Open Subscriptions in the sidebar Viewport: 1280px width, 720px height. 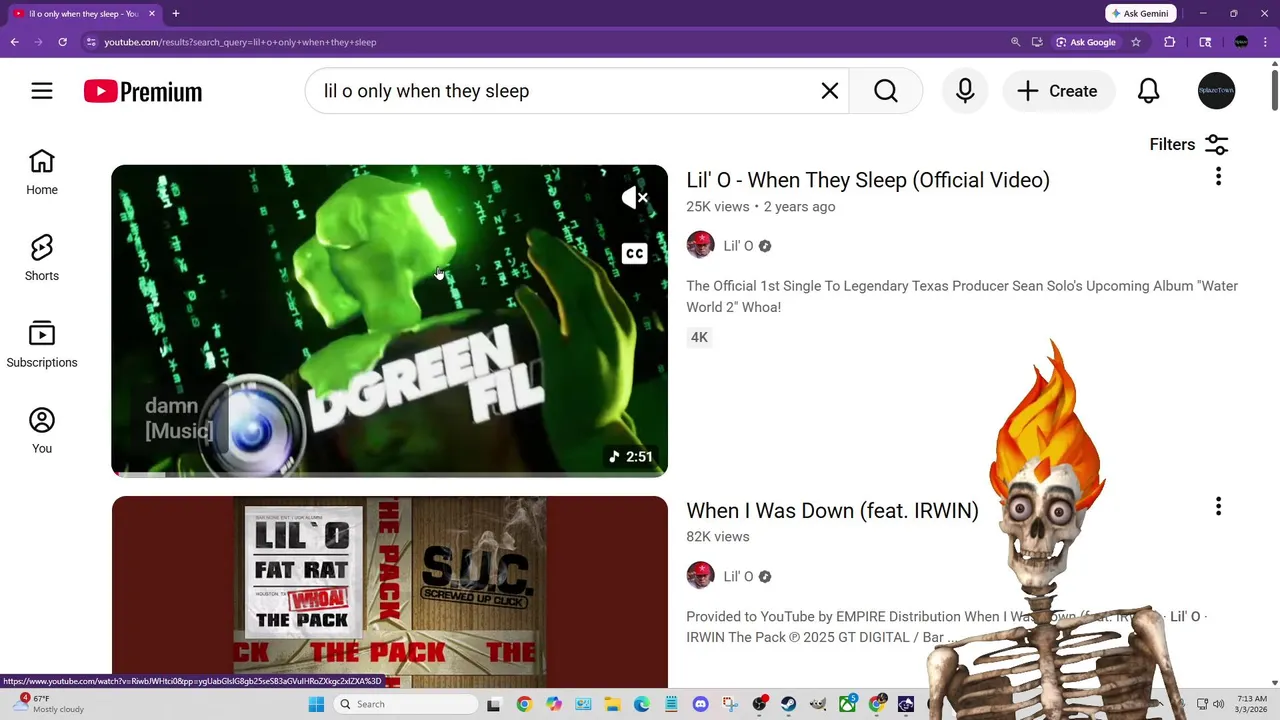(42, 345)
